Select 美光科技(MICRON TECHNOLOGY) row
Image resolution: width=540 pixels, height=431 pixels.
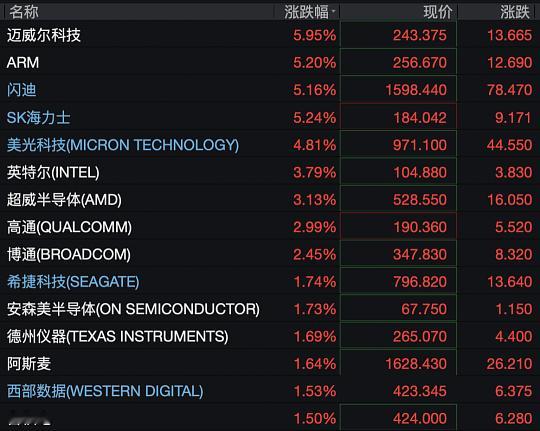click(270, 145)
